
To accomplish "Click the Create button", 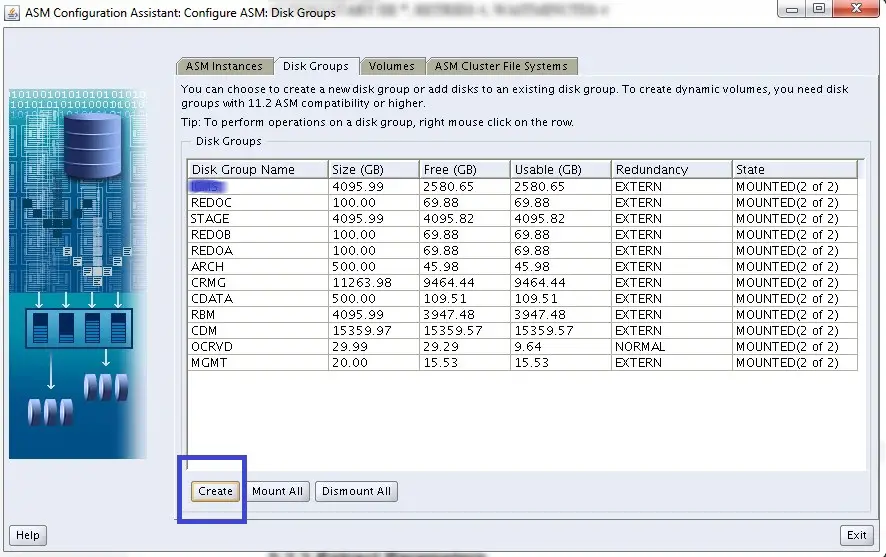I will tap(215, 491).
